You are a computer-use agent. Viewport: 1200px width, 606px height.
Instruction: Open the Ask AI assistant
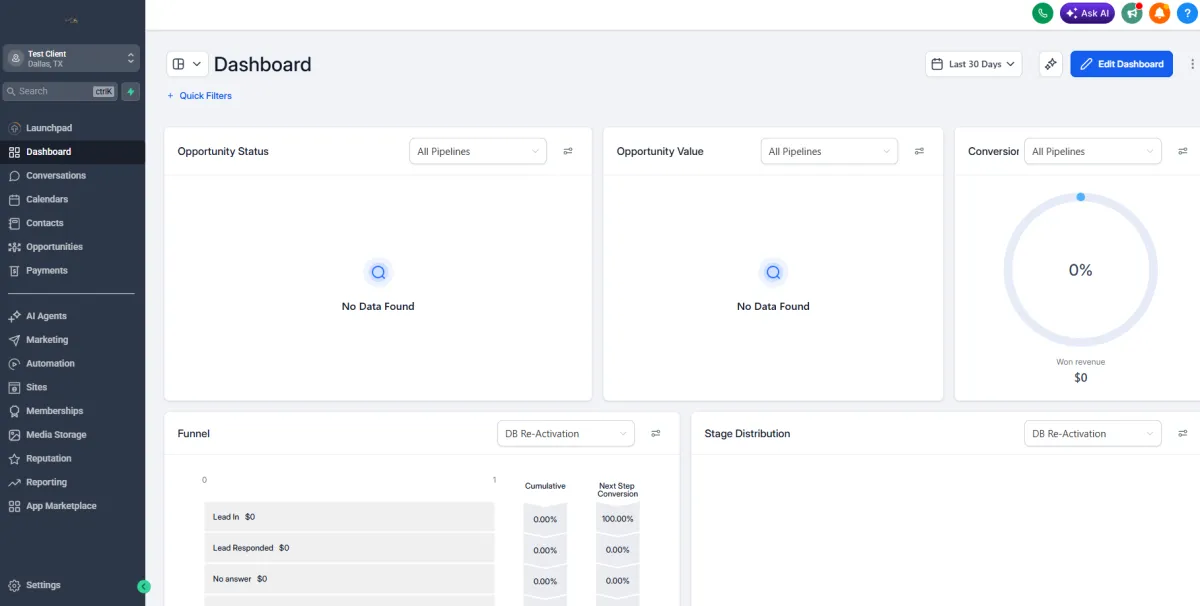tap(1087, 13)
